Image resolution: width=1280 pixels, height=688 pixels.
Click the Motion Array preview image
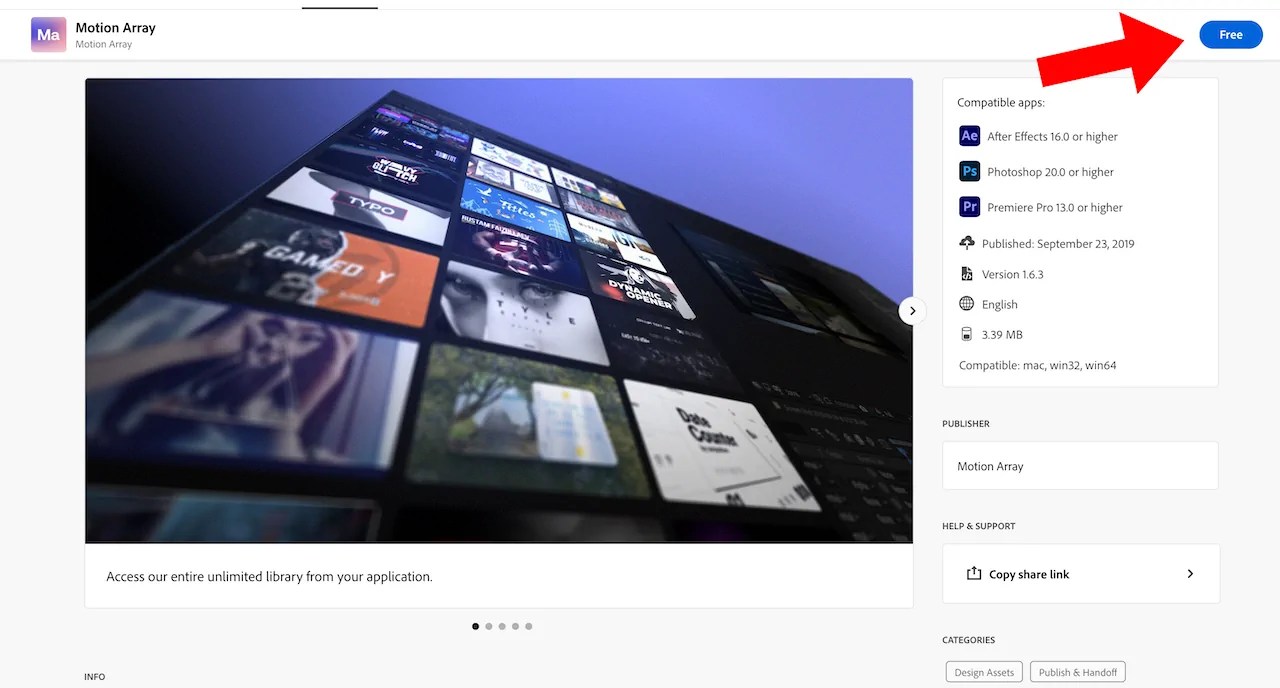click(x=498, y=311)
